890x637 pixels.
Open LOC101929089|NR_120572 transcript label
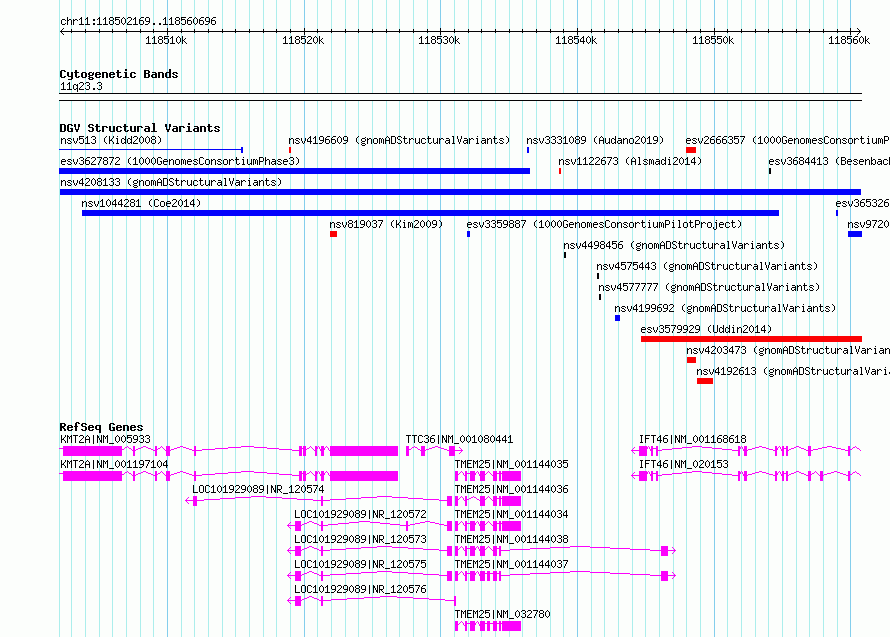360,514
